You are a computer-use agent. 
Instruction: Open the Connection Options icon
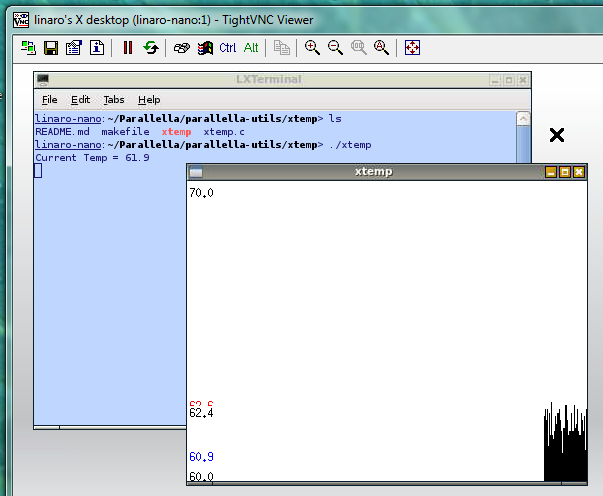[x=74, y=47]
